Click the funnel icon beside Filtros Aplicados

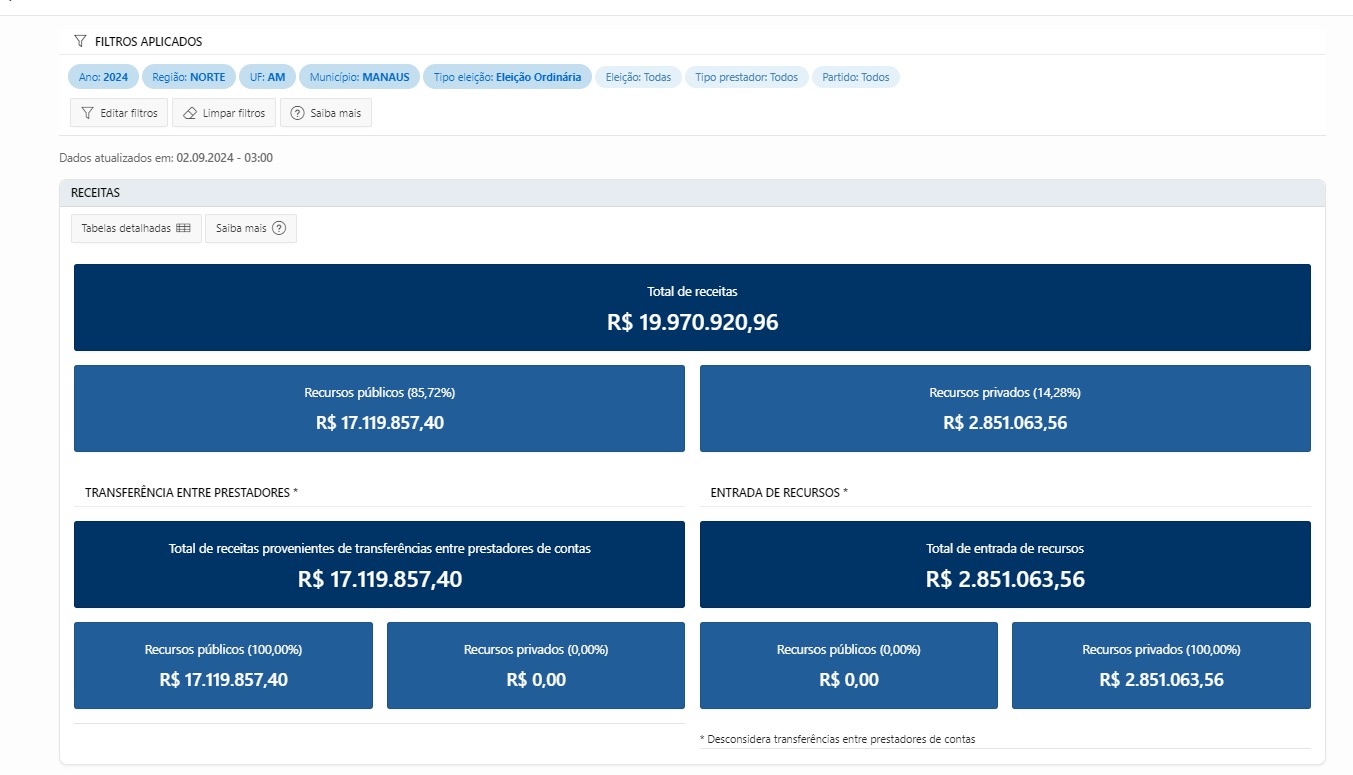[80, 41]
